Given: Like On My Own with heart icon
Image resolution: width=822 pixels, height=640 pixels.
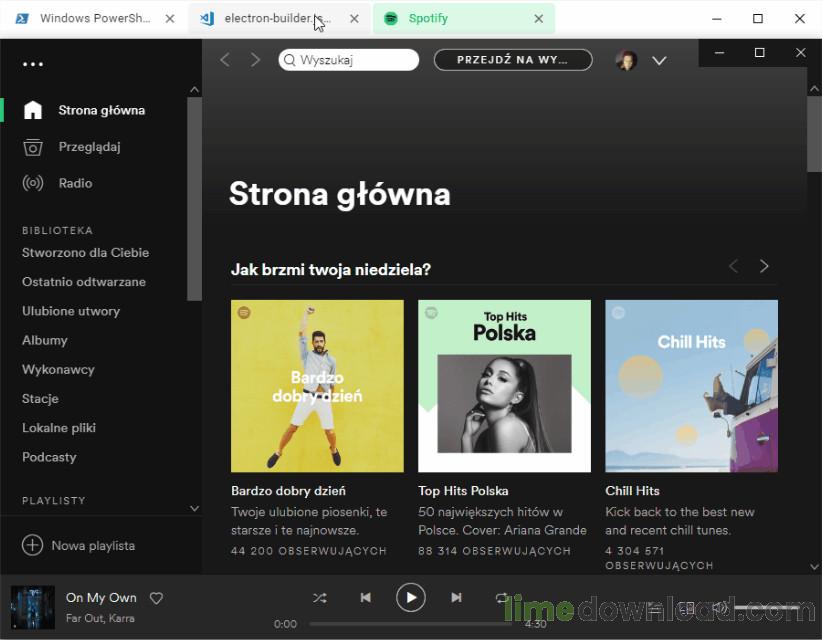Looking at the screenshot, I should 156,598.
